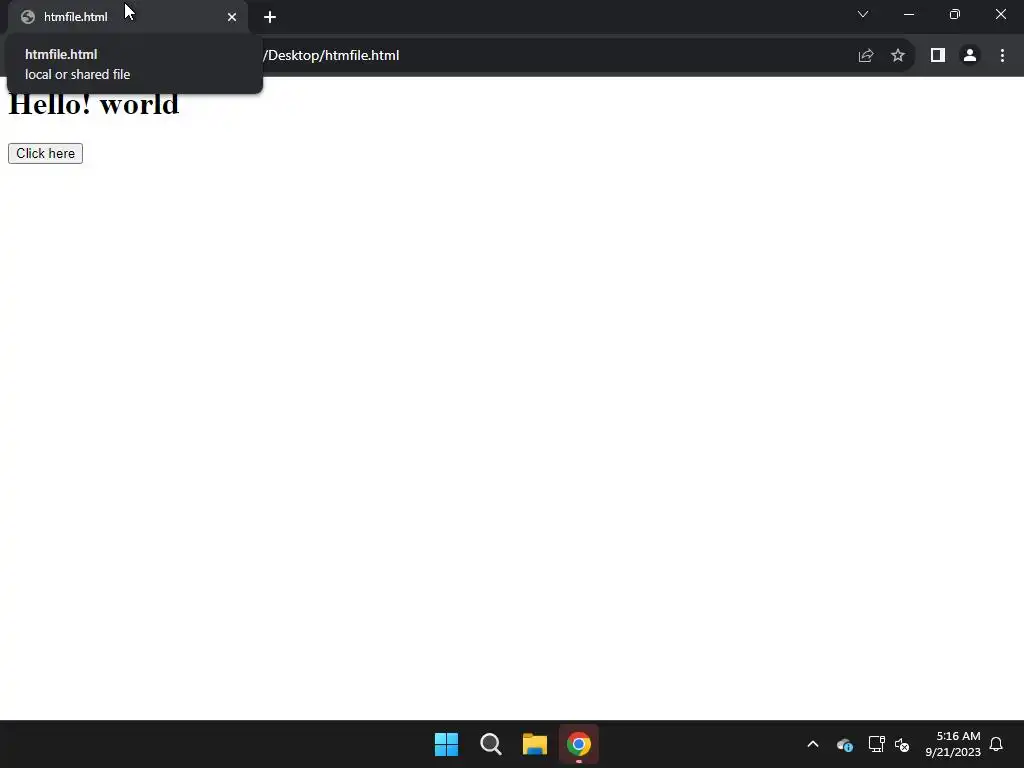
Task: Open the tab search dropdown arrow
Action: click(x=863, y=14)
